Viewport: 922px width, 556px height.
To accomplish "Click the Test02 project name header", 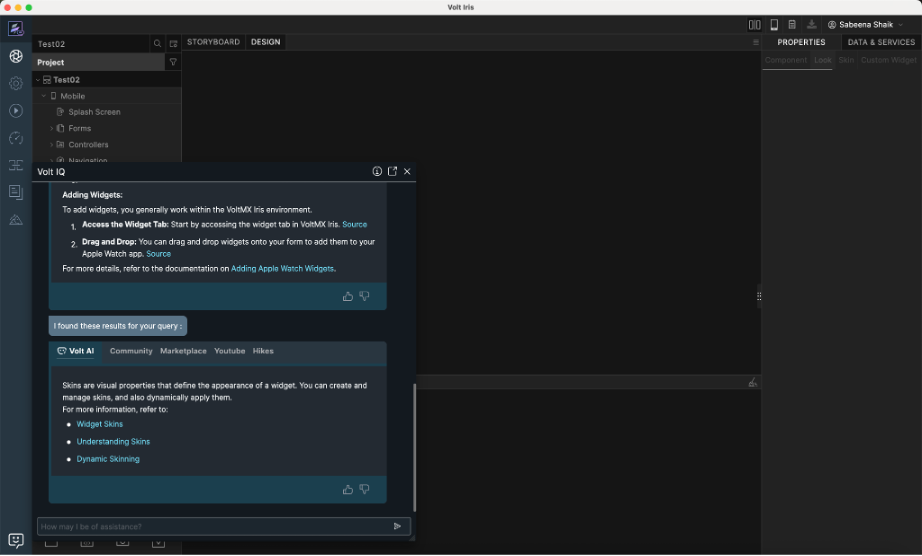I will pos(51,44).
